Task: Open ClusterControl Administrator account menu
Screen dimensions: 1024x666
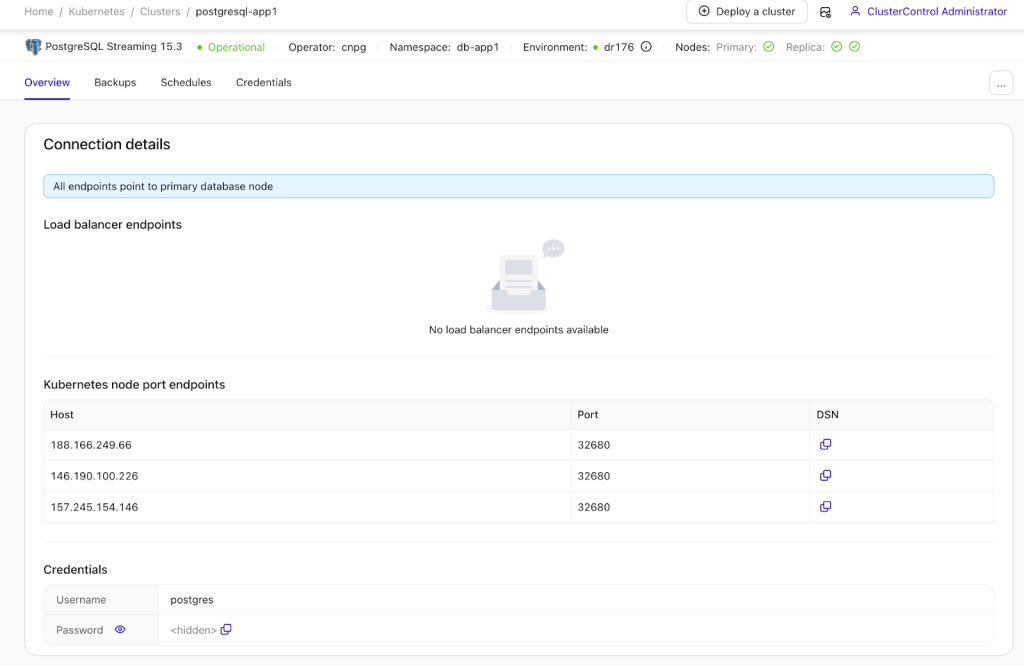Action: point(936,12)
